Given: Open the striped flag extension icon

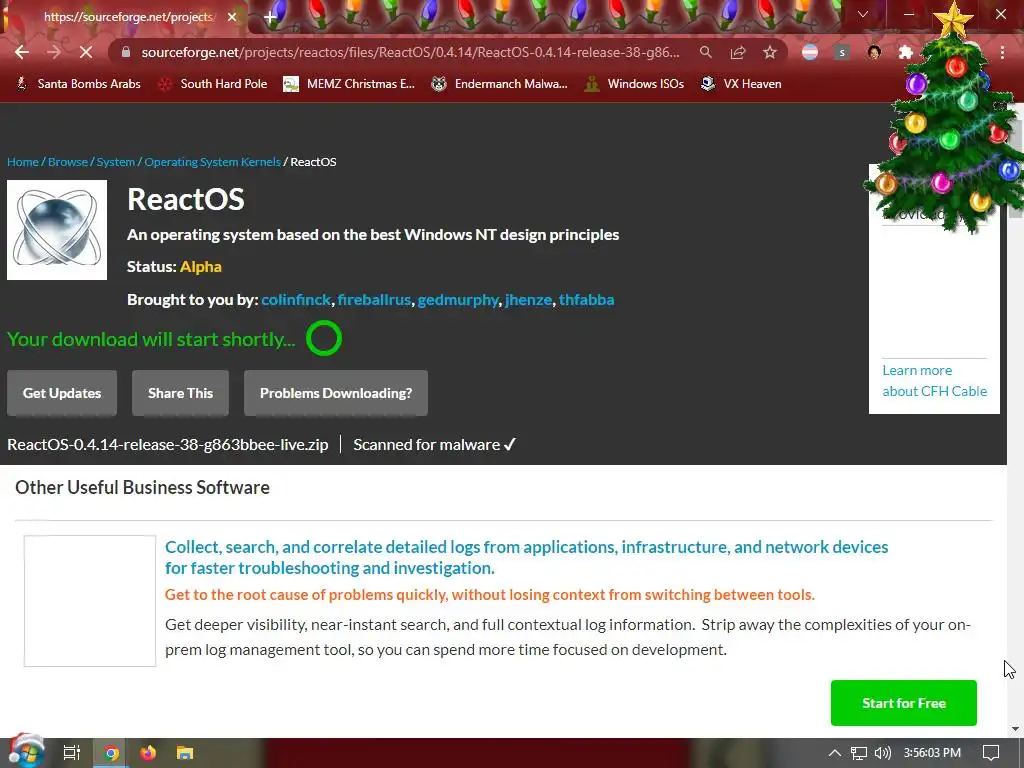Looking at the screenshot, I should point(810,52).
